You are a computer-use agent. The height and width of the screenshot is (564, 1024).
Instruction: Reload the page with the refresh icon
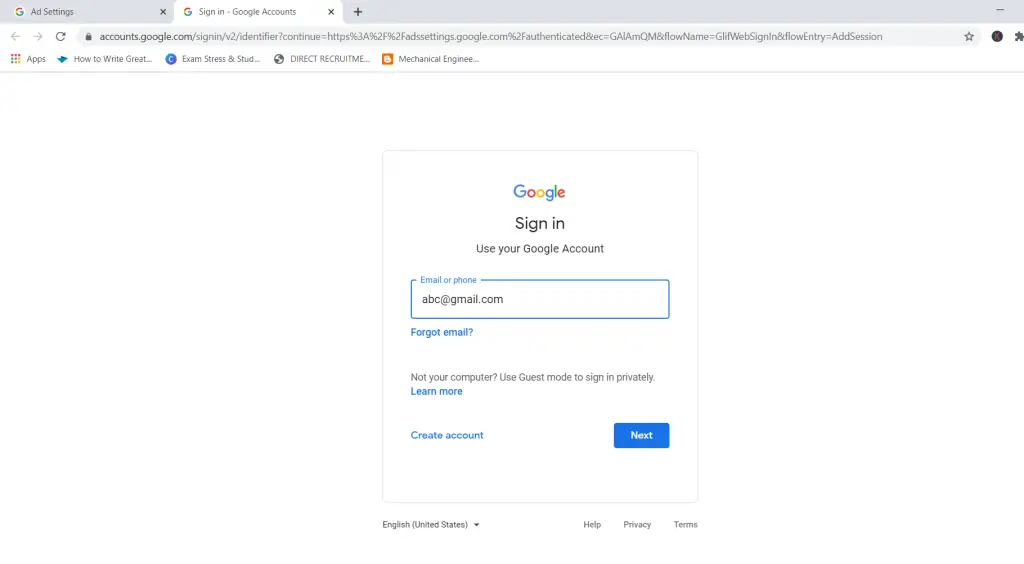tap(61, 37)
